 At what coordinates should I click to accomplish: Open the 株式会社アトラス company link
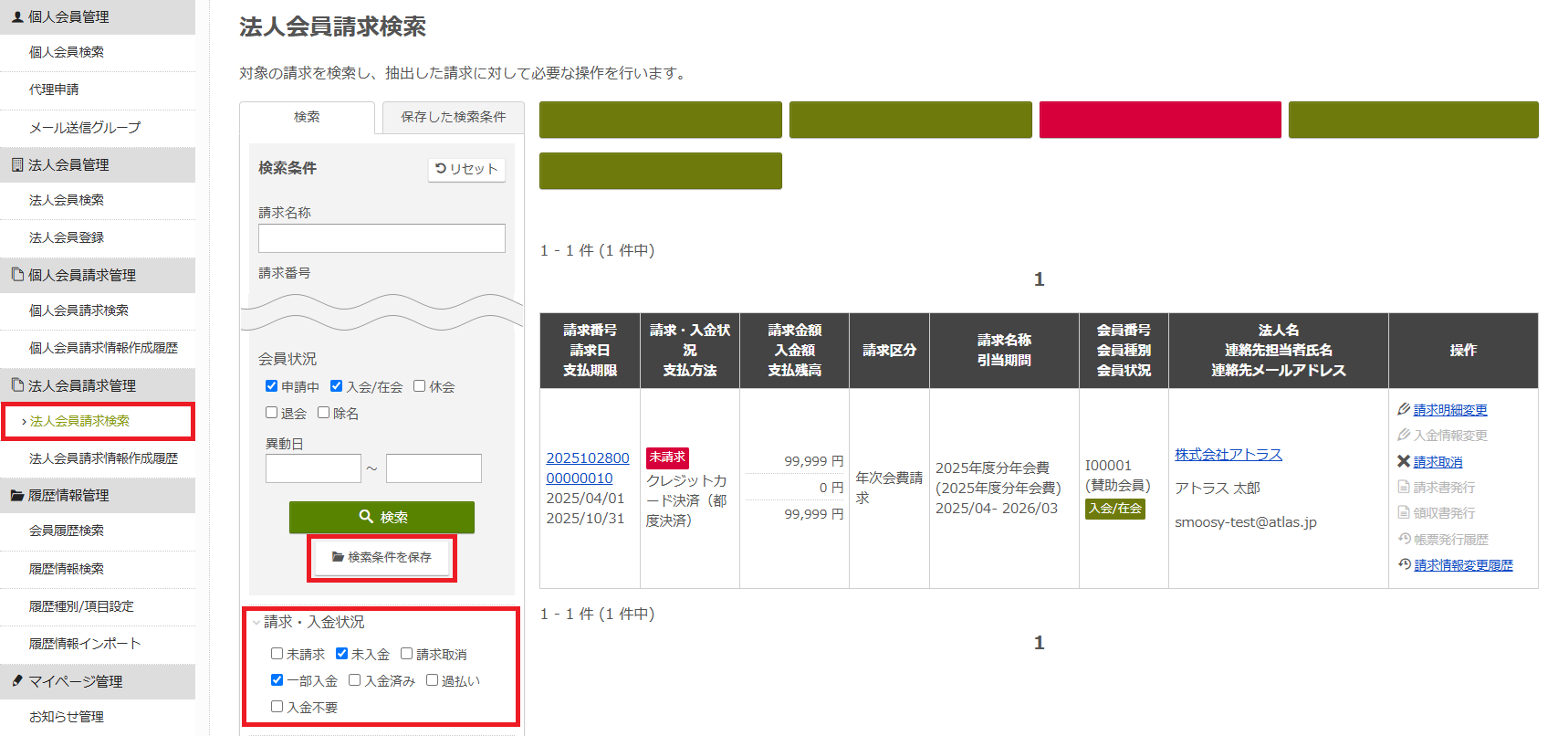[x=1228, y=454]
